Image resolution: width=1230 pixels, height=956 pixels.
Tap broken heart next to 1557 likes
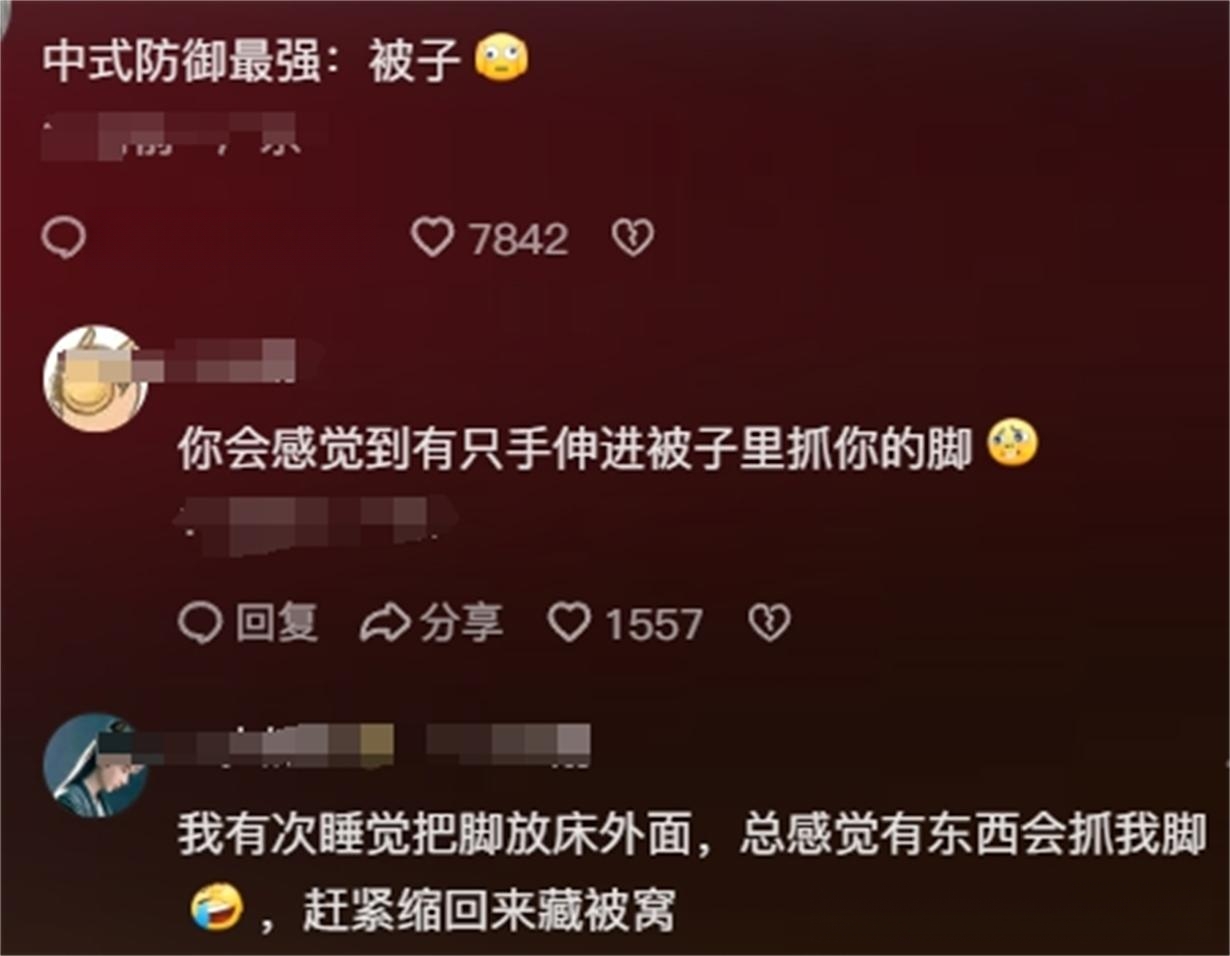tap(769, 624)
